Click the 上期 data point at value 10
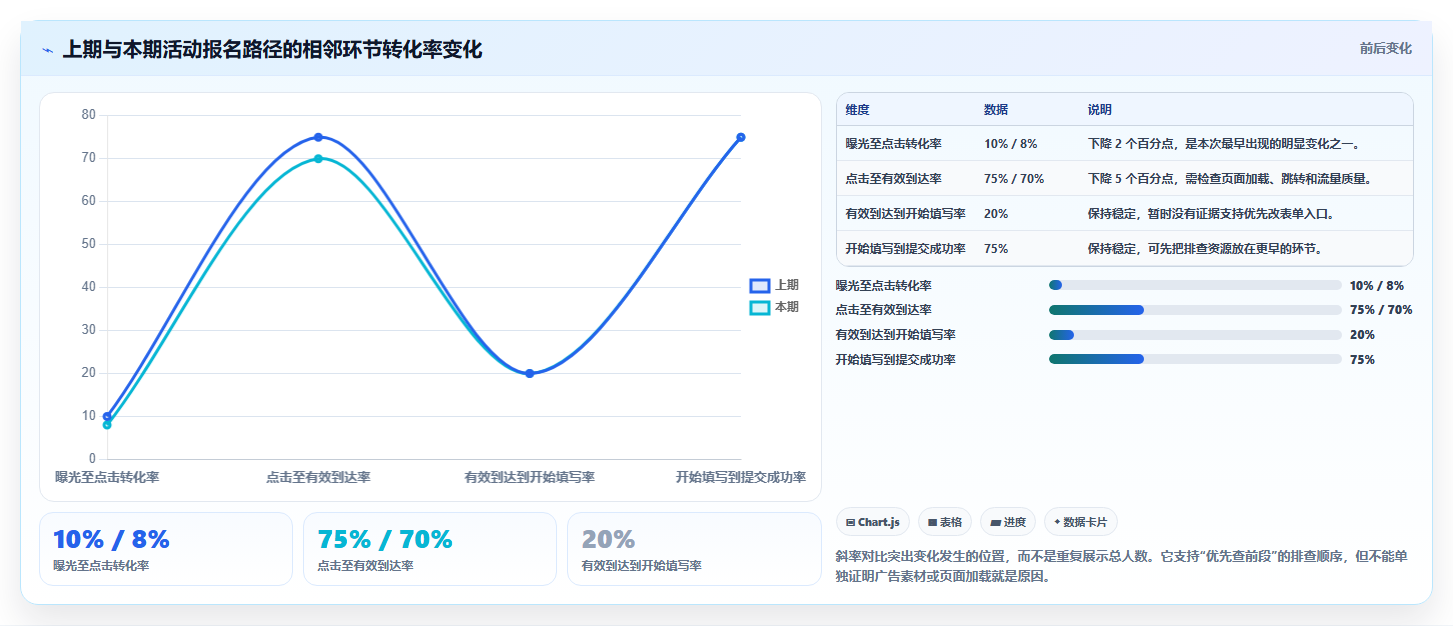This screenshot has height=626, width=1453. coord(107,416)
